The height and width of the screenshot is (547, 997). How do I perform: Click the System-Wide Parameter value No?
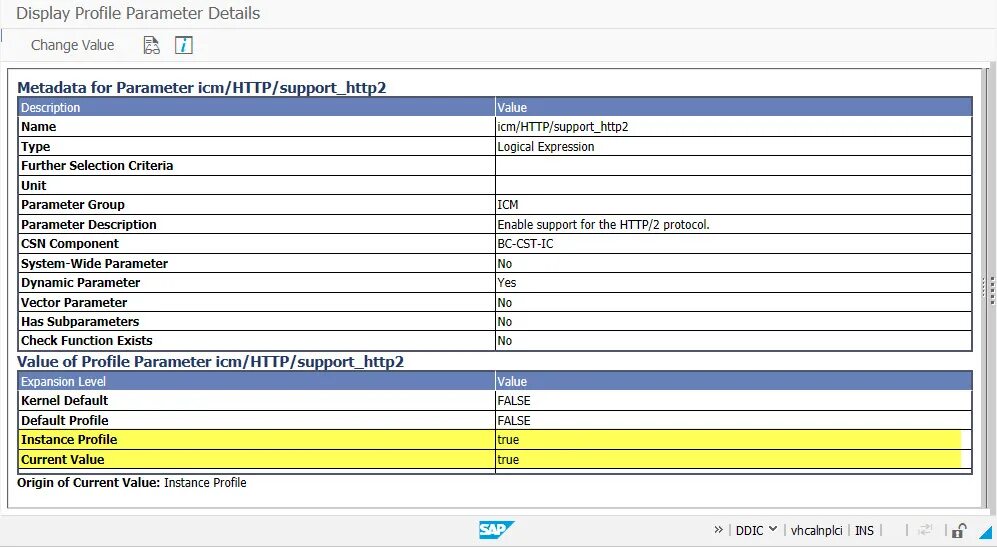505,263
